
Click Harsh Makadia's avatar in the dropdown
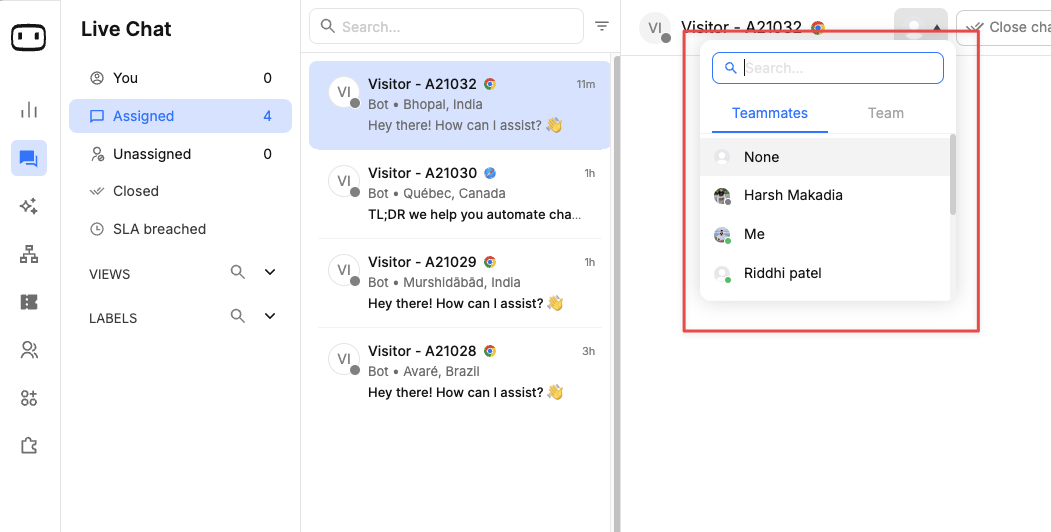click(x=722, y=196)
